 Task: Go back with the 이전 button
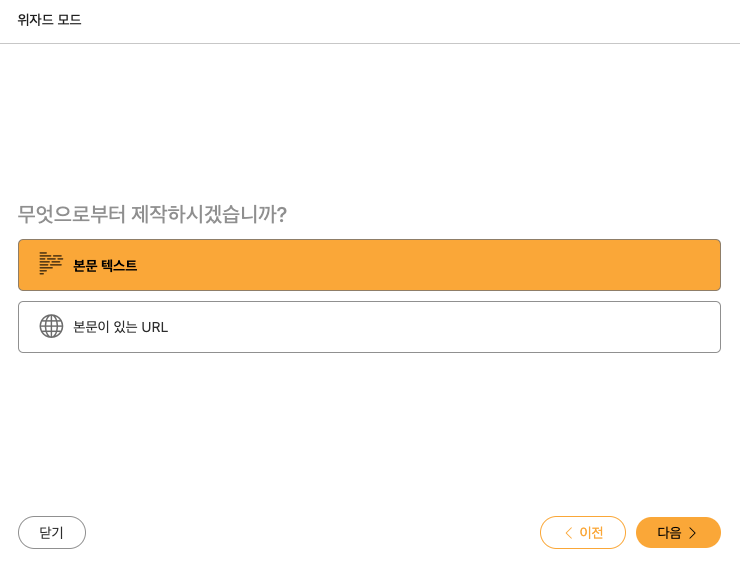coord(583,533)
